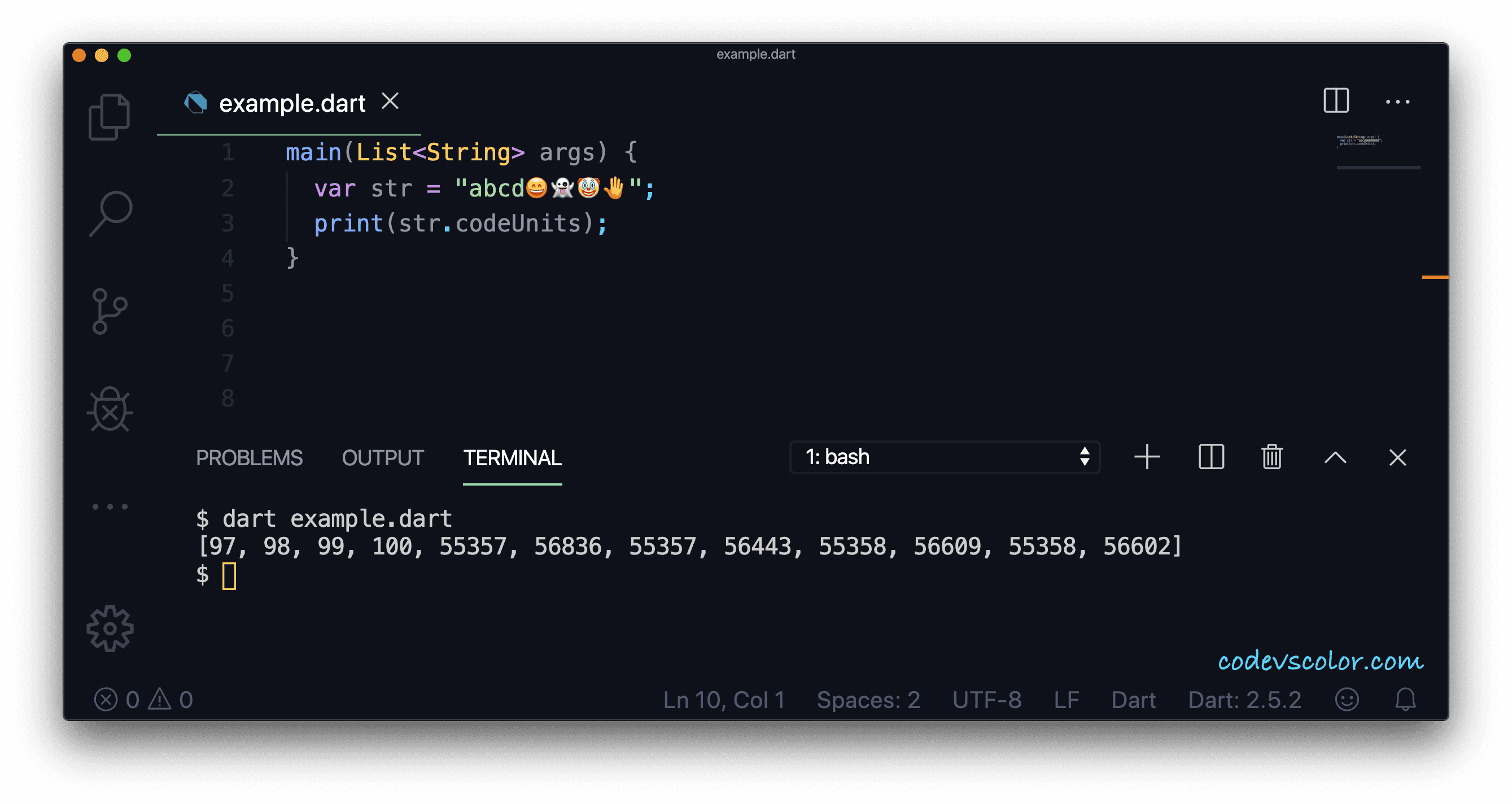Open the Debug view with bug icon

click(x=110, y=409)
